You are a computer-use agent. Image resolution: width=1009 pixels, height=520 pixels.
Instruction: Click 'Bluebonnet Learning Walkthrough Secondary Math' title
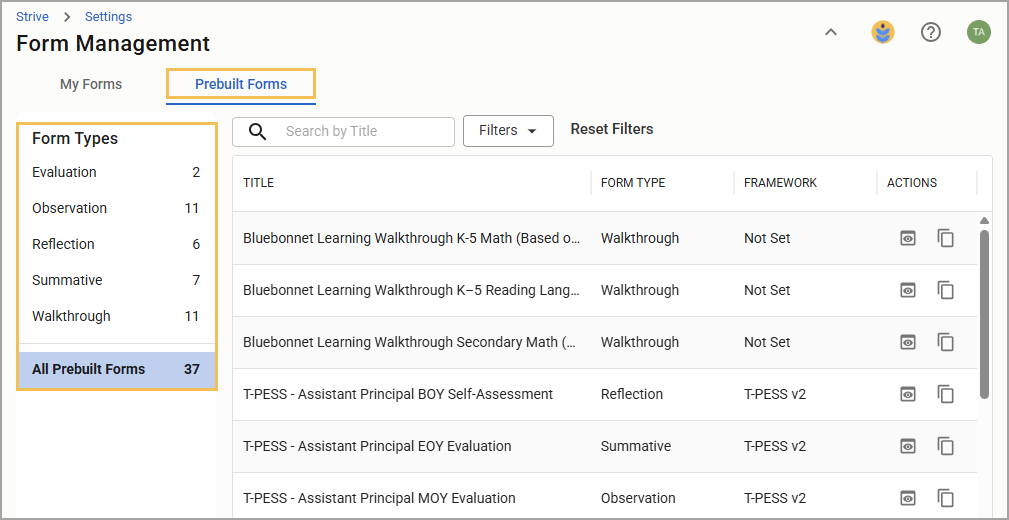coord(409,342)
